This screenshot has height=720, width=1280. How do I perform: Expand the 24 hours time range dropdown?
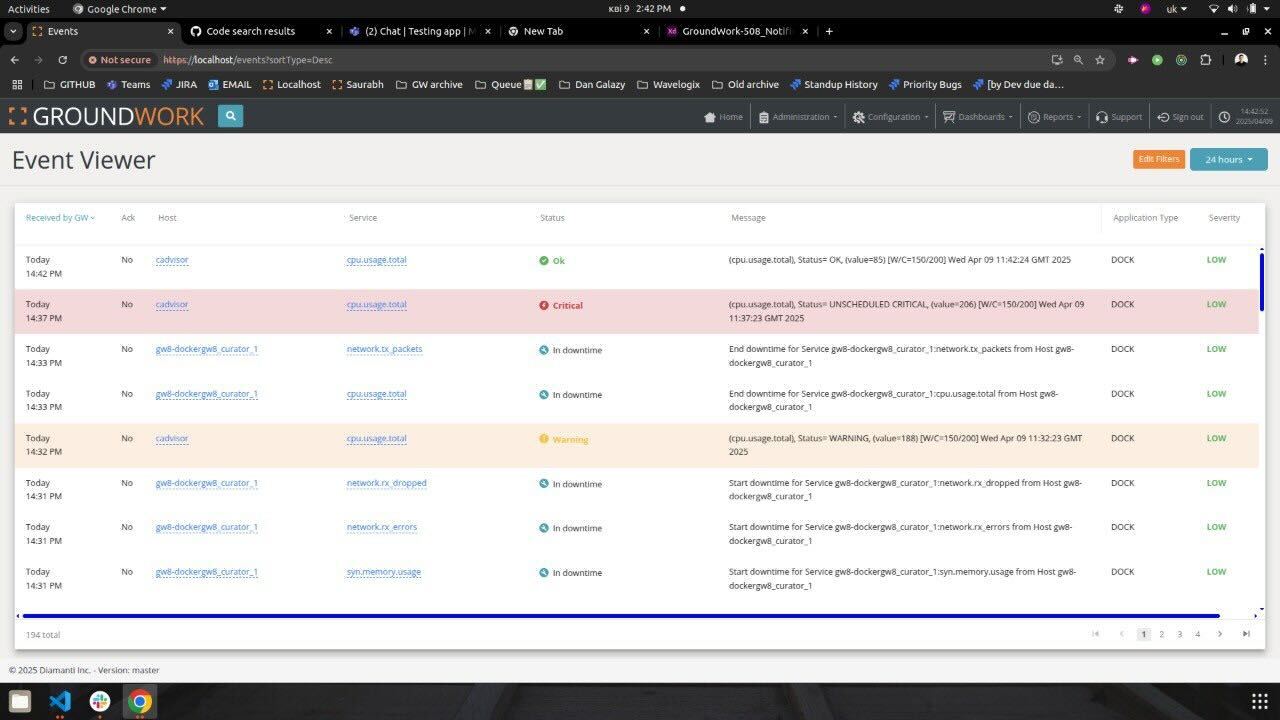click(1228, 159)
